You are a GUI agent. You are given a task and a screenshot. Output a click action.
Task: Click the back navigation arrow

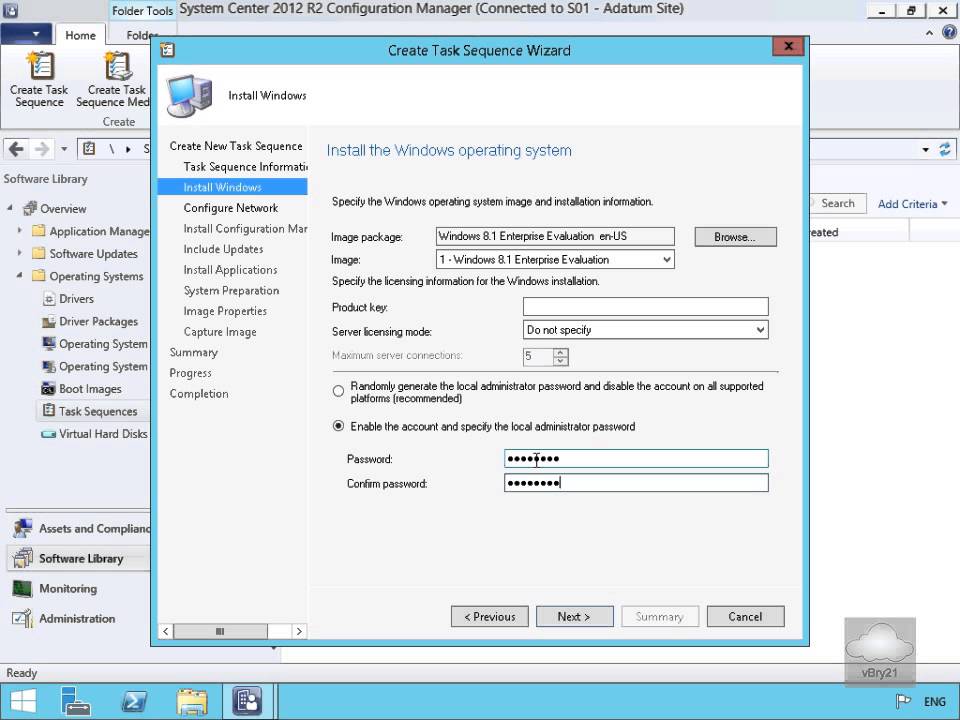pos(17,149)
